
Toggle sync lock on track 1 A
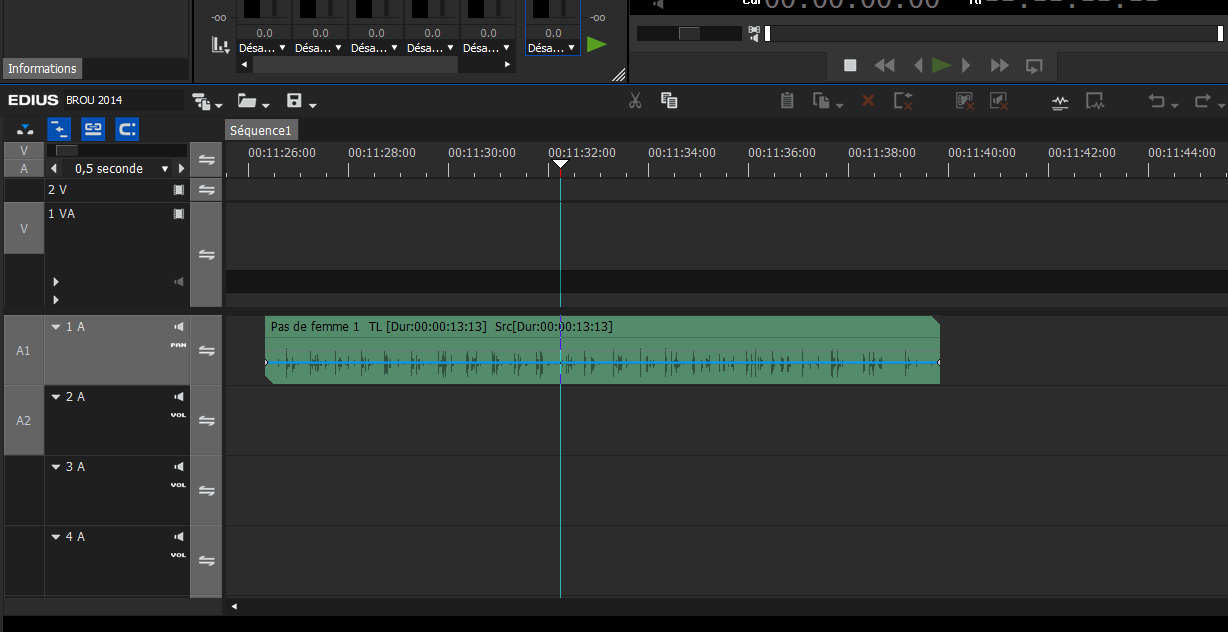[206, 351]
